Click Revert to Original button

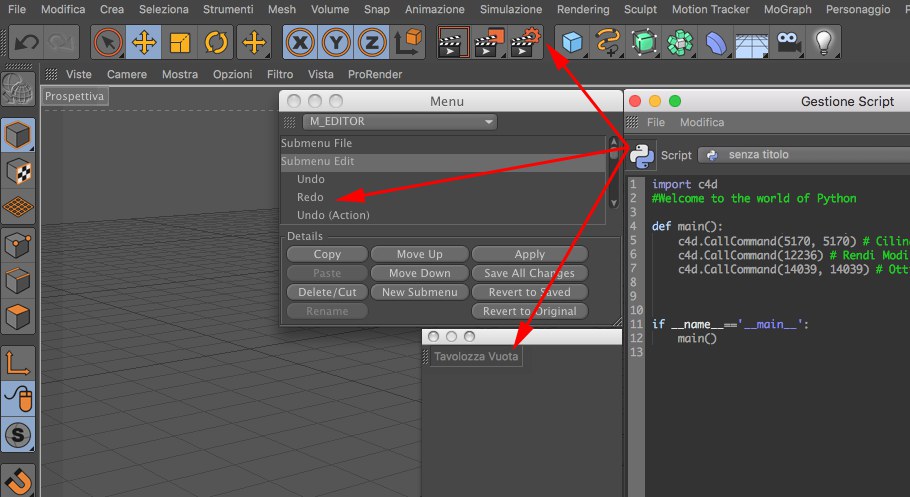point(530,311)
